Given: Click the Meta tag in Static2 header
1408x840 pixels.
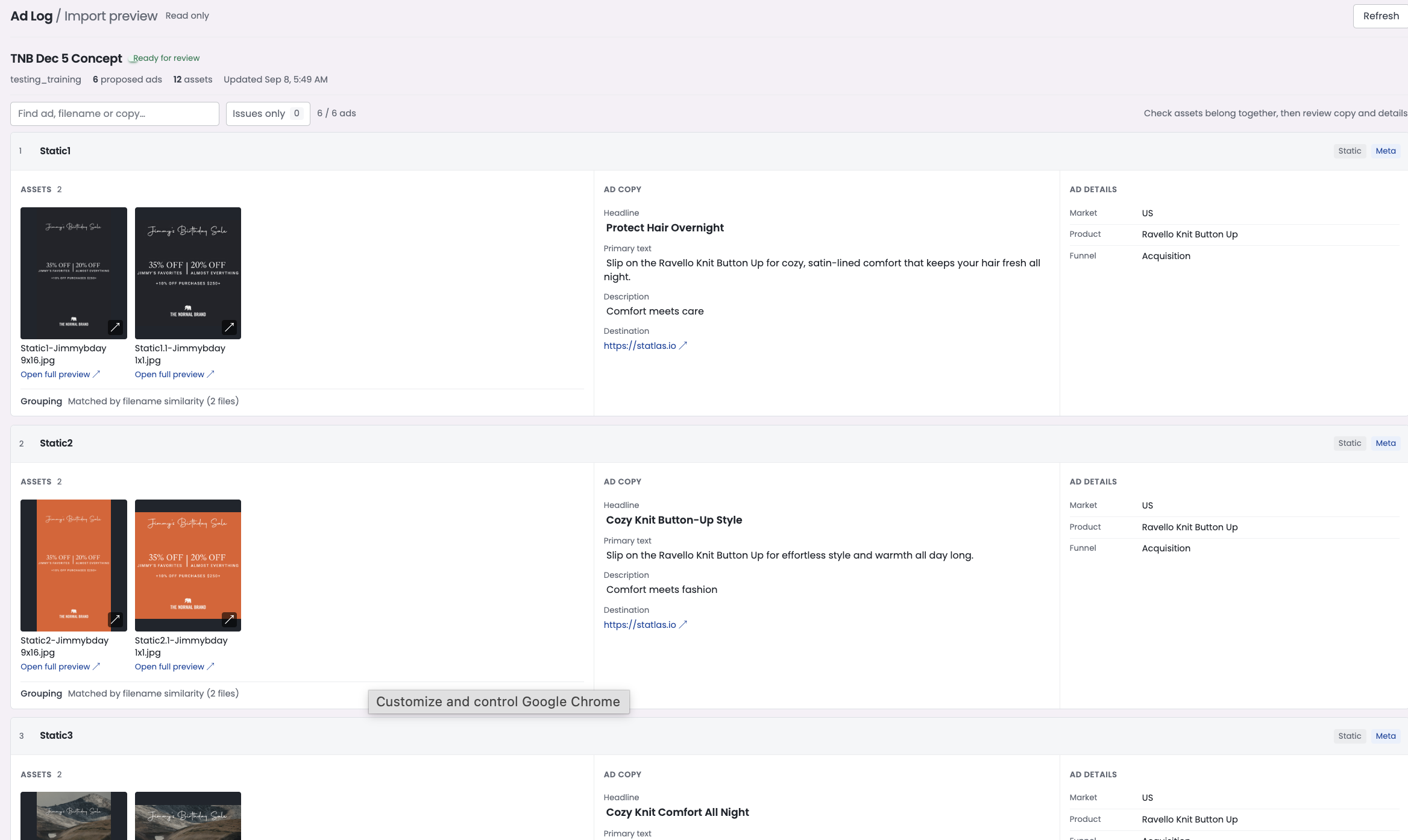Looking at the screenshot, I should [x=1386, y=444].
